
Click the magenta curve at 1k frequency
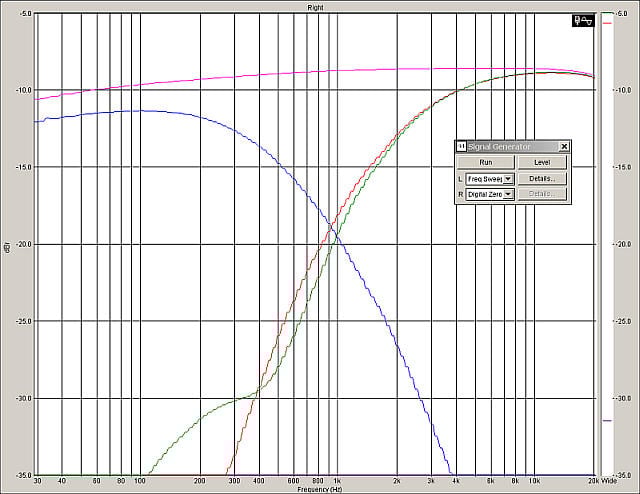[337, 70]
